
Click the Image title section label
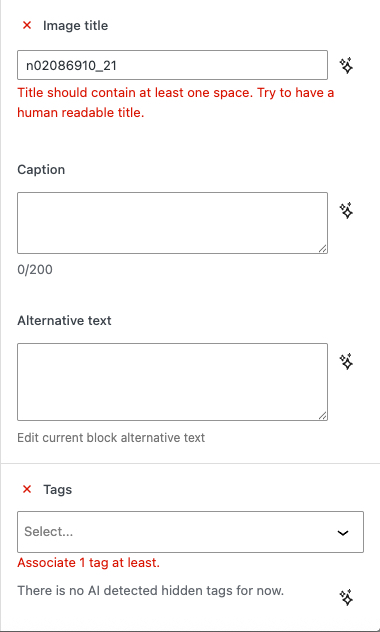point(75,25)
